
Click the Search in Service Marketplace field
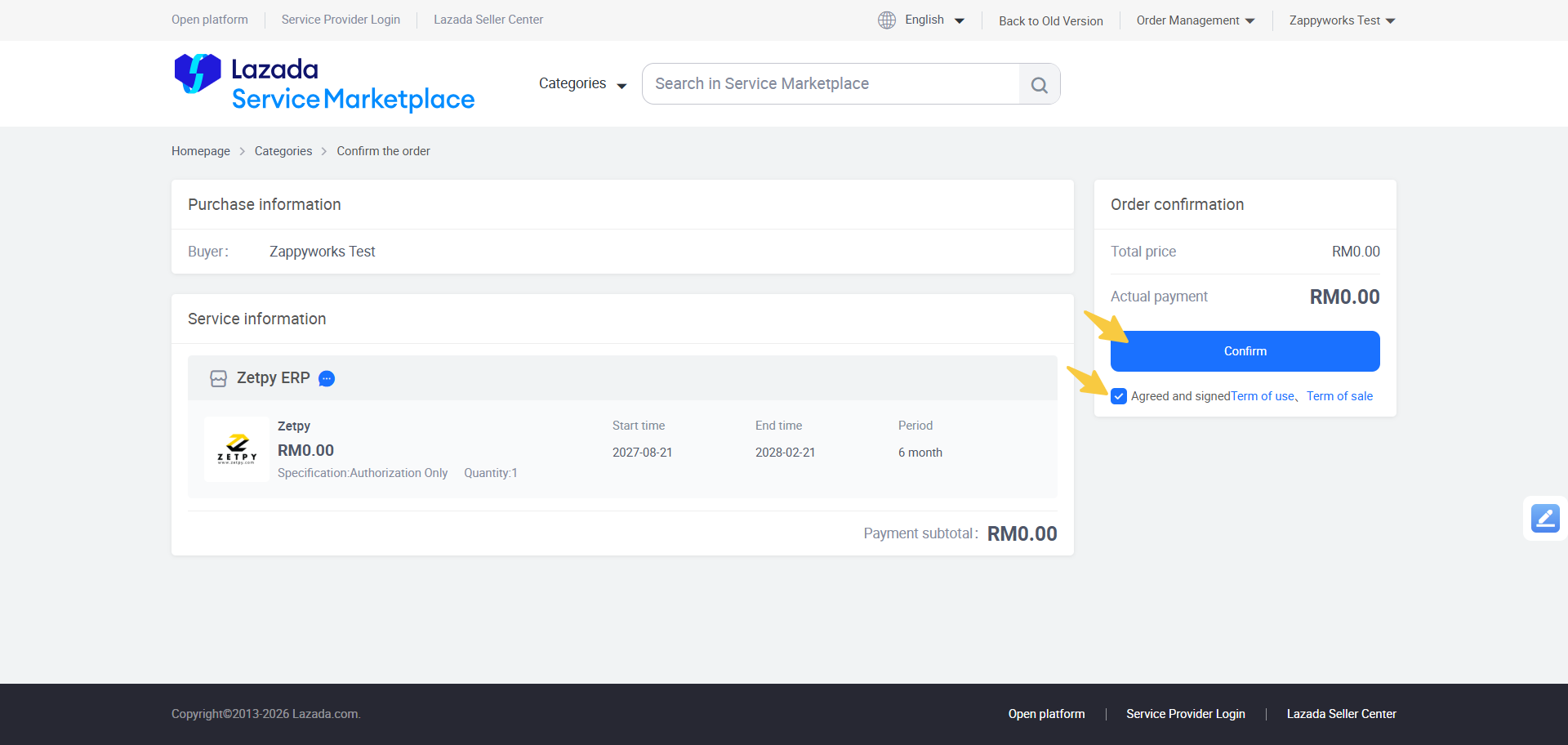tap(831, 84)
